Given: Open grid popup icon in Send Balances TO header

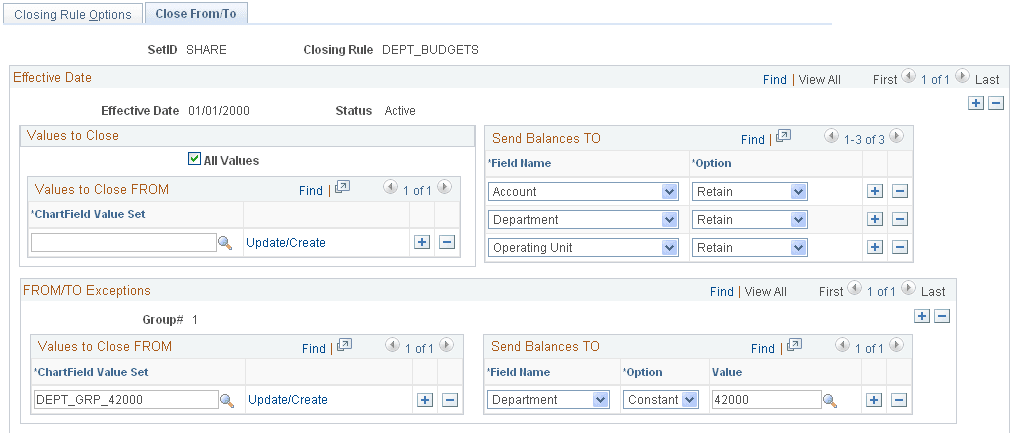Looking at the screenshot, I should [x=783, y=137].
